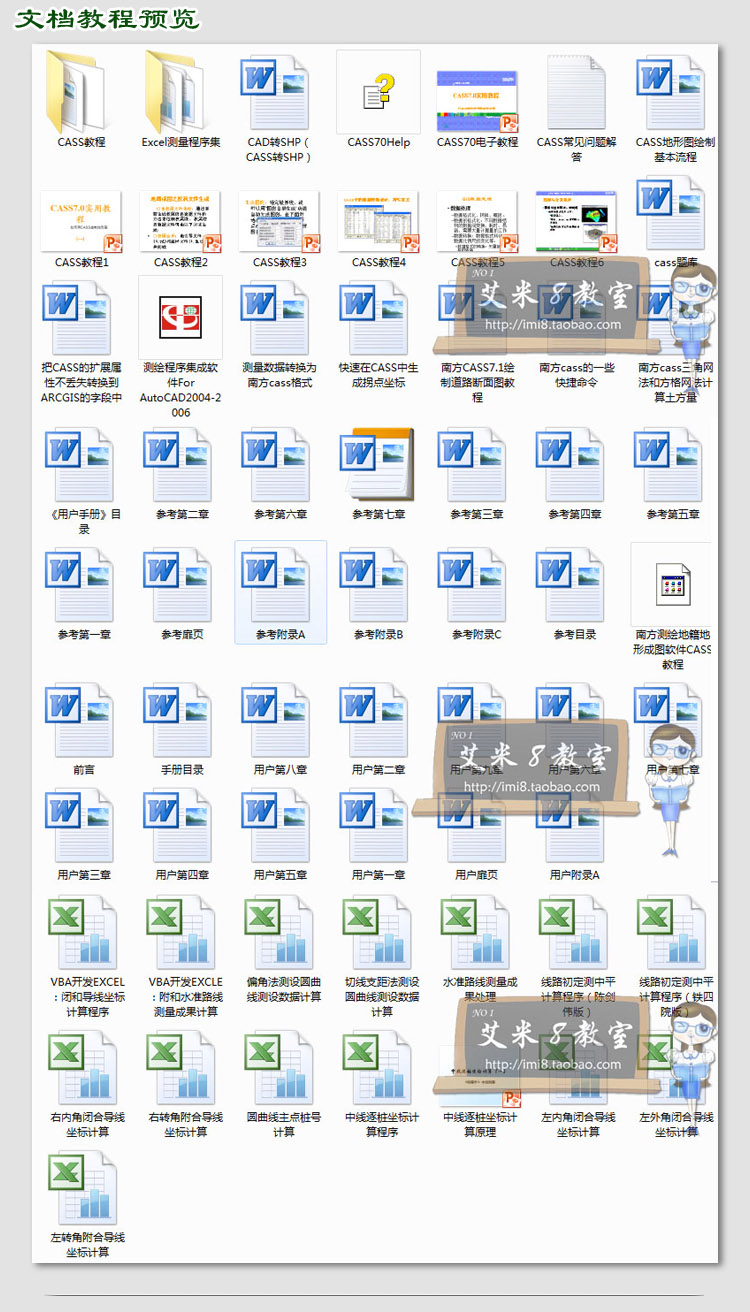Image resolution: width=750 pixels, height=1312 pixels.
Task: Click the highlighted 参考附录A document icon
Action: (277, 587)
